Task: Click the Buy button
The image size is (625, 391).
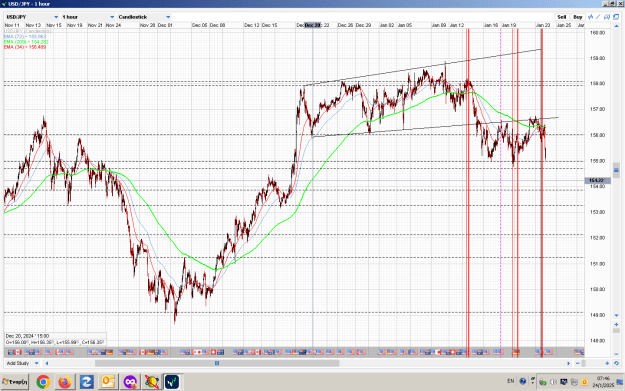Action: [x=578, y=17]
